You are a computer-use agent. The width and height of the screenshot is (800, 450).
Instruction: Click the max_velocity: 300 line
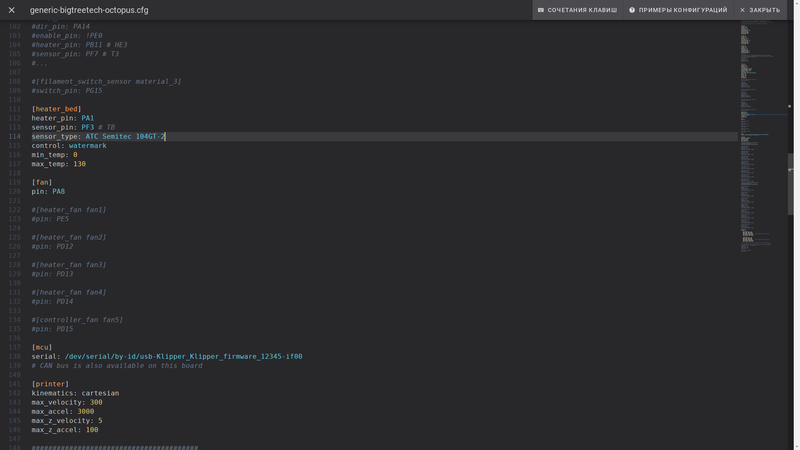(x=67, y=402)
